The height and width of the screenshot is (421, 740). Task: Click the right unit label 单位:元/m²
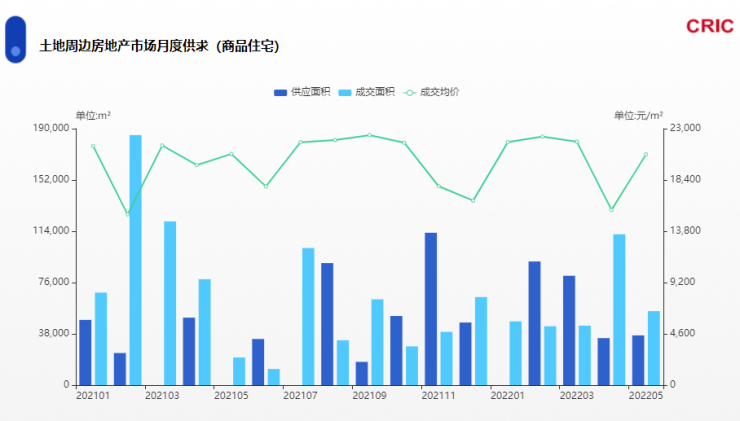click(x=639, y=116)
